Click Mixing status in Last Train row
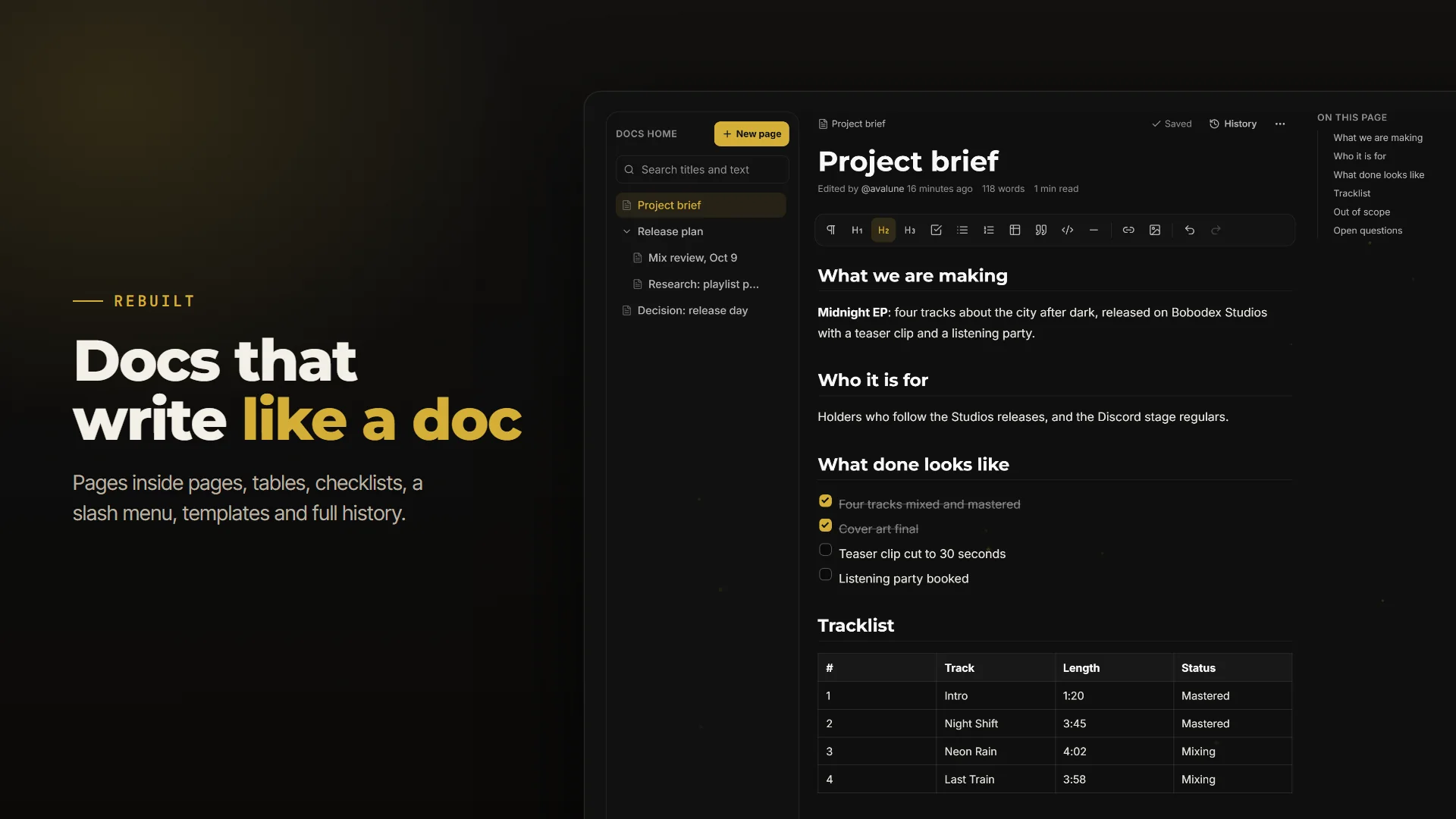Viewport: 1456px width, 819px height. pos(1232,780)
